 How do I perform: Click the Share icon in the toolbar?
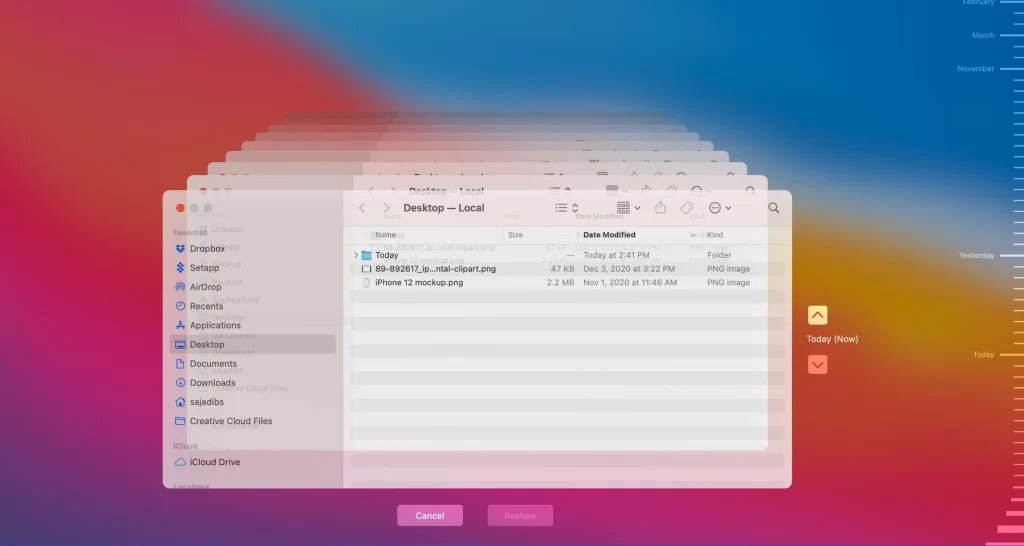point(660,208)
